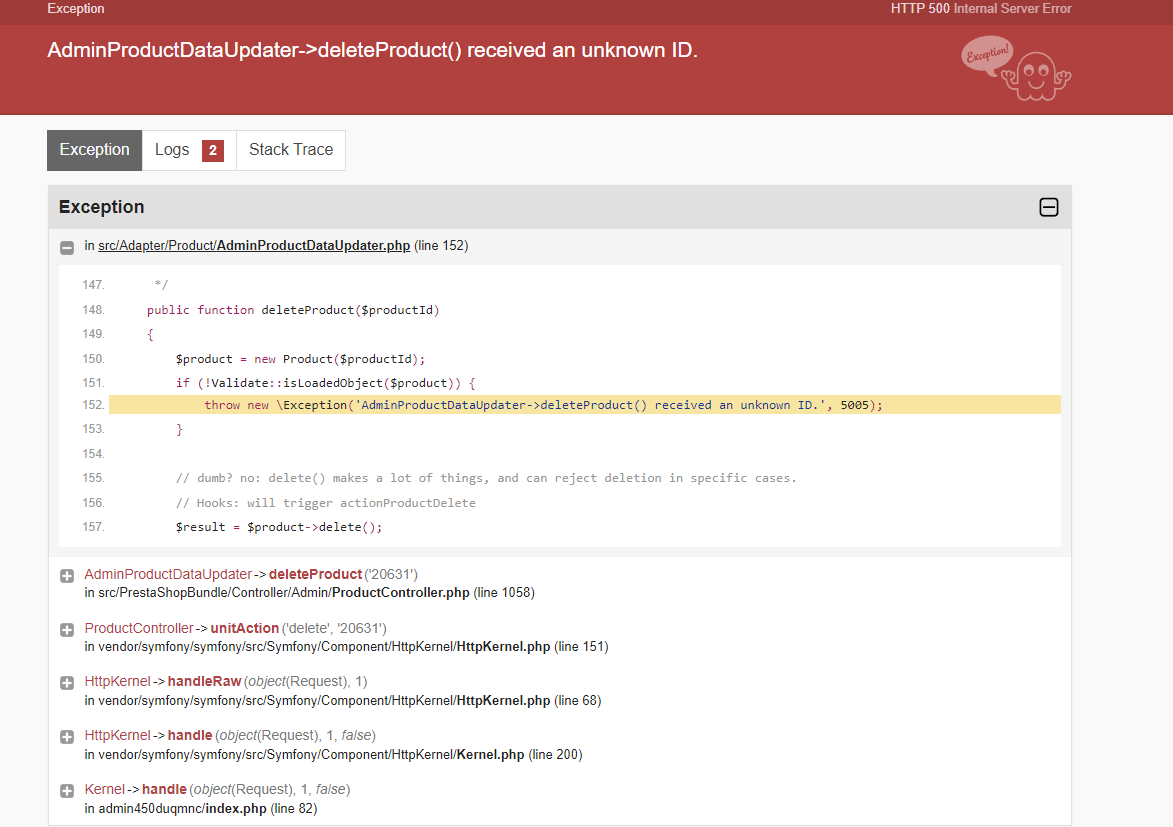Click the AdminProductDataUpdater class name in trace
This screenshot has height=827, width=1173.
point(168,574)
